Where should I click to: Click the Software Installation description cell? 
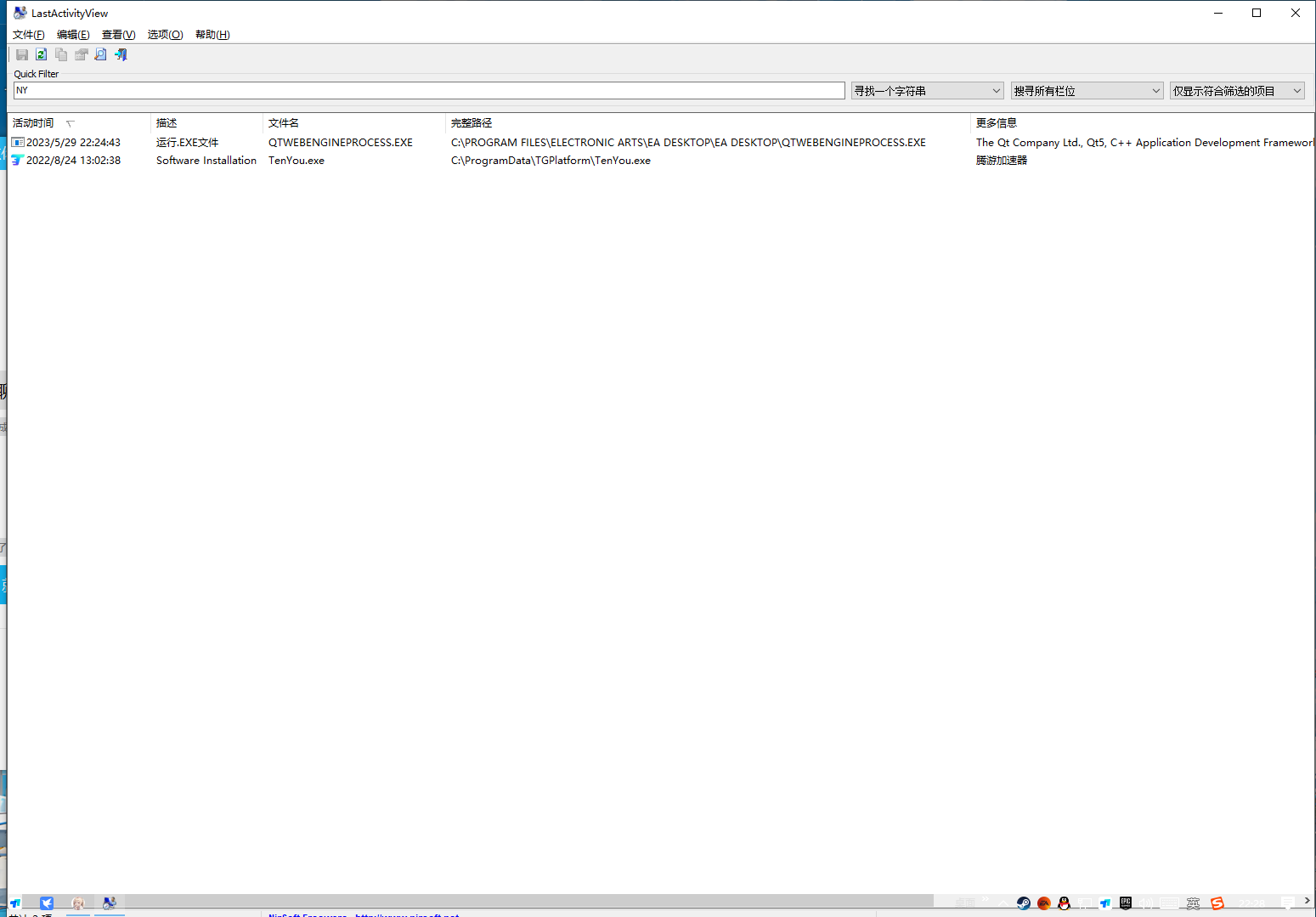click(206, 161)
